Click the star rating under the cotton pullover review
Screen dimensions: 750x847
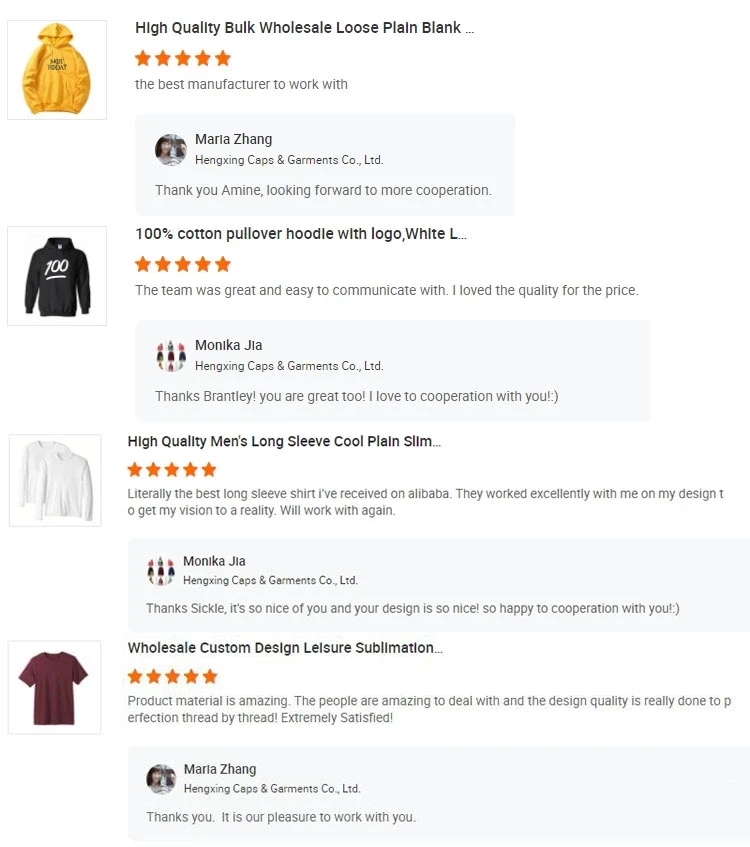click(x=183, y=264)
